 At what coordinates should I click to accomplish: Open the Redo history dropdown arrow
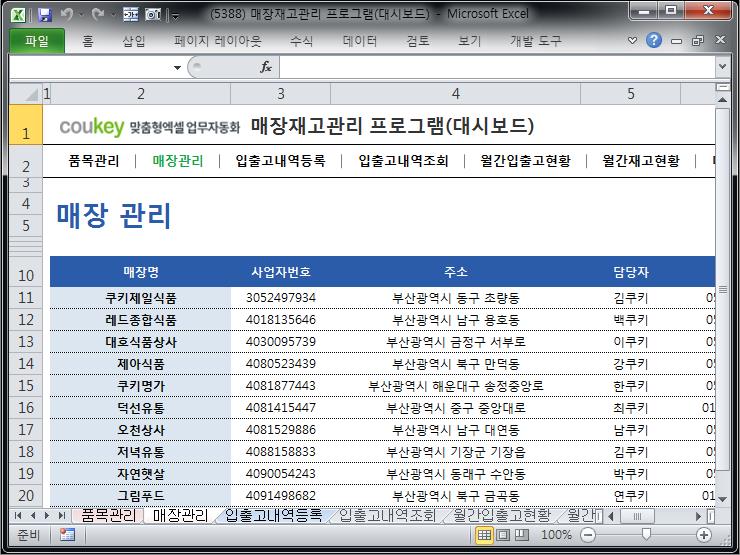[113, 15]
